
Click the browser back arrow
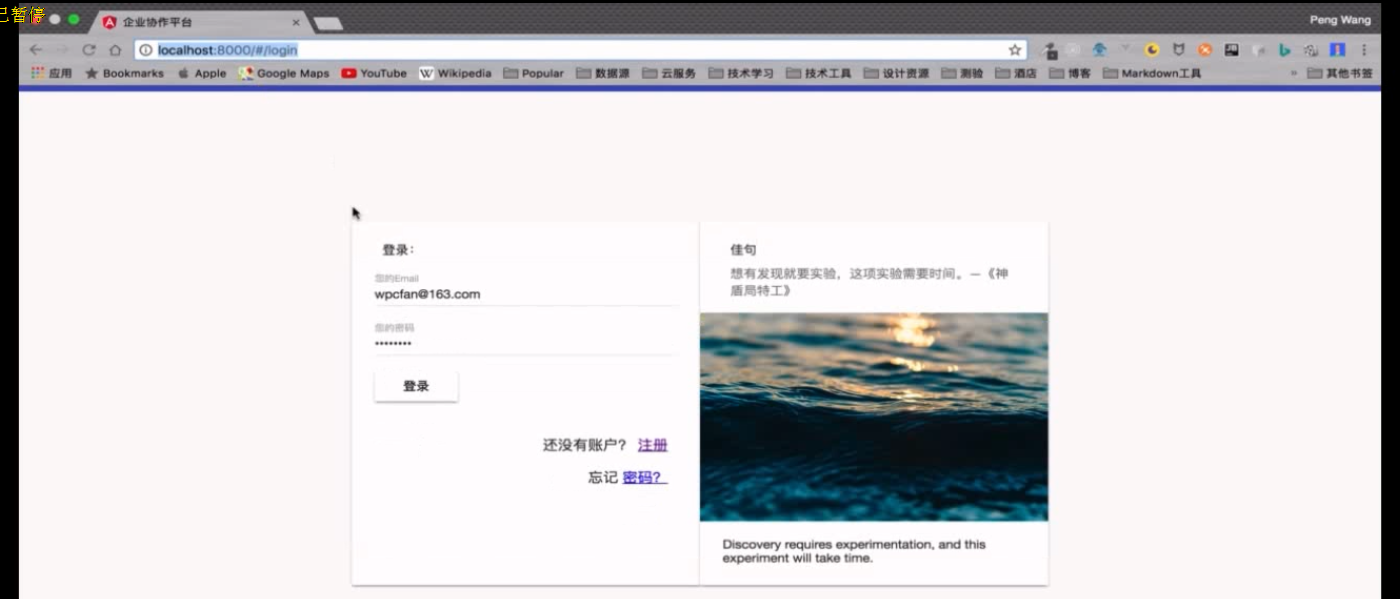[36, 50]
